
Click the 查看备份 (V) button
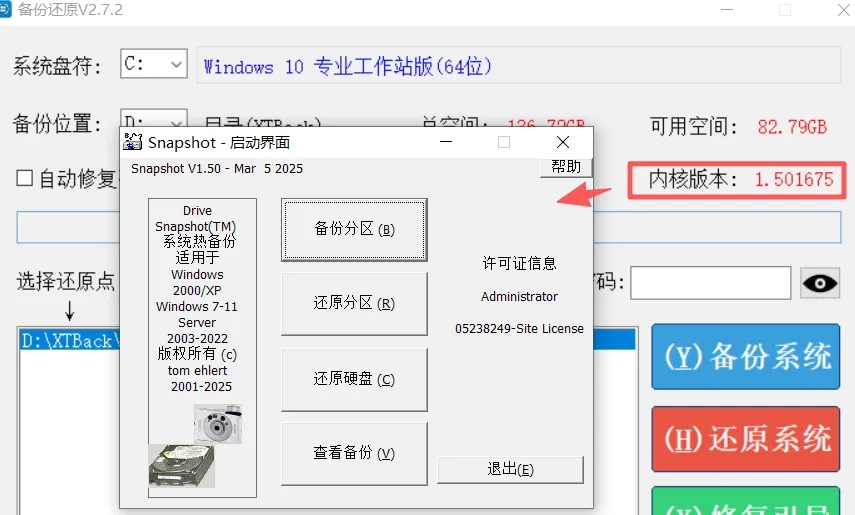[354, 453]
